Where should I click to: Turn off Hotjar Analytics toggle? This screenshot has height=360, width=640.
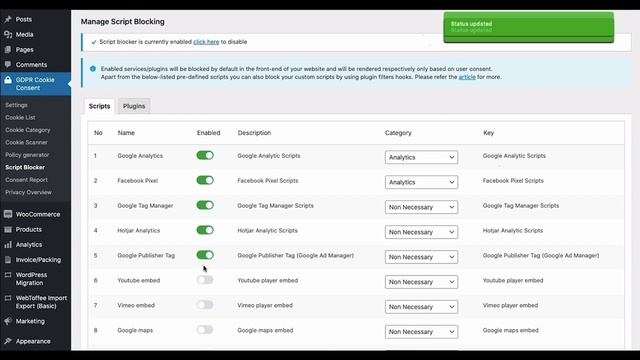(x=205, y=230)
